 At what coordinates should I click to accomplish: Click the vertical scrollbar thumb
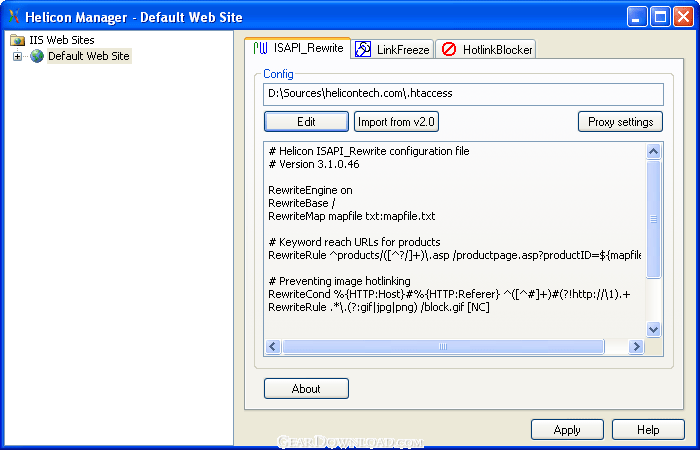click(654, 219)
